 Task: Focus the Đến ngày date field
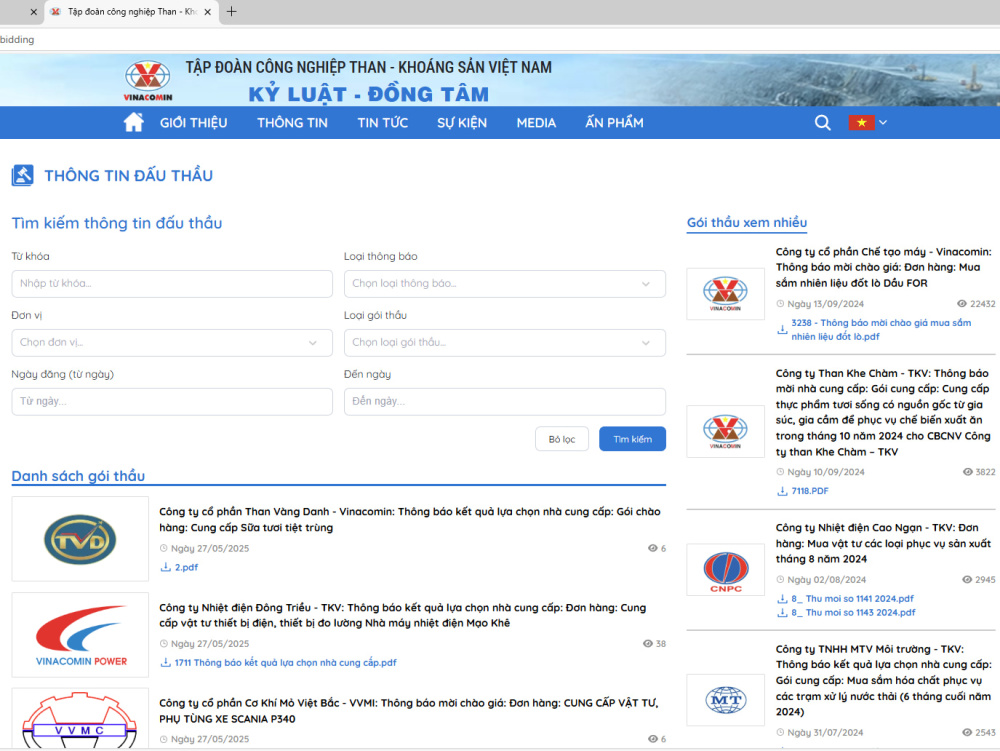(504, 402)
